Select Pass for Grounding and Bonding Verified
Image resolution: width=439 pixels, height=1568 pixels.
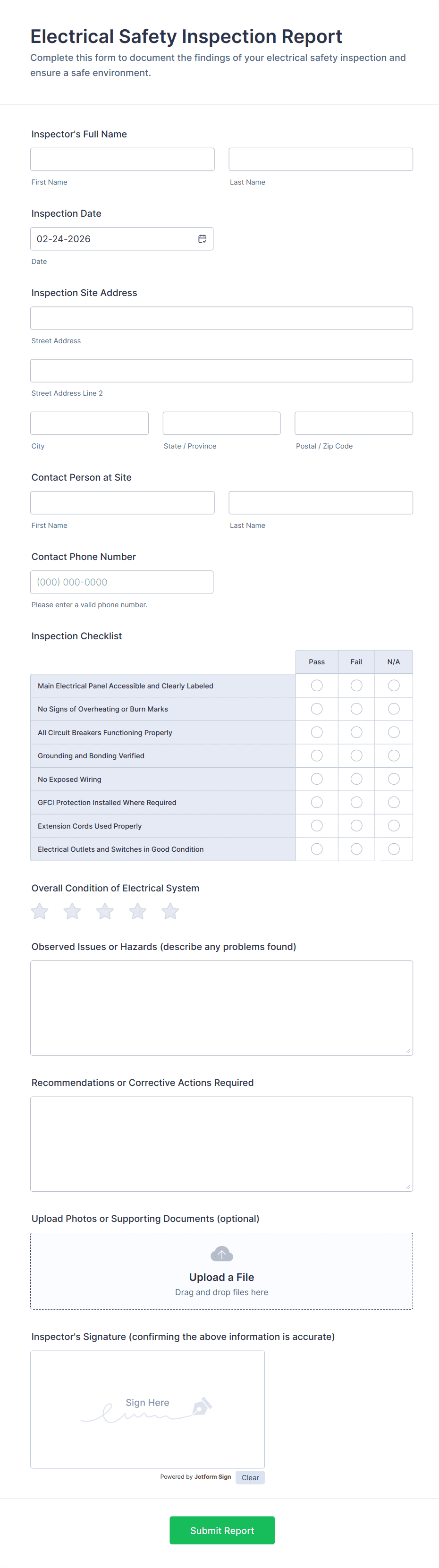[317, 755]
